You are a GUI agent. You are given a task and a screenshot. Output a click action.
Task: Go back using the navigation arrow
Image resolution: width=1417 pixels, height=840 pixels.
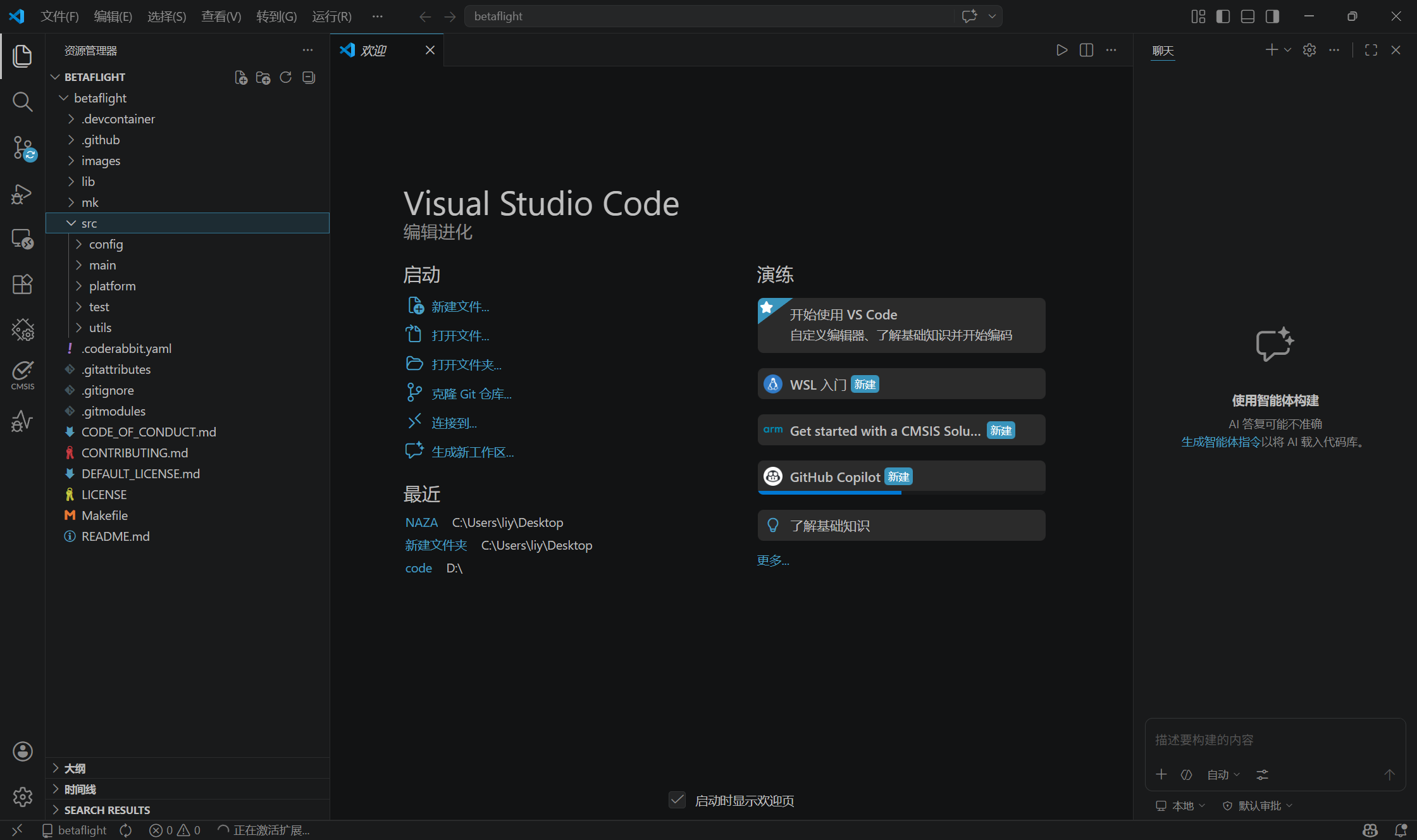click(x=425, y=16)
